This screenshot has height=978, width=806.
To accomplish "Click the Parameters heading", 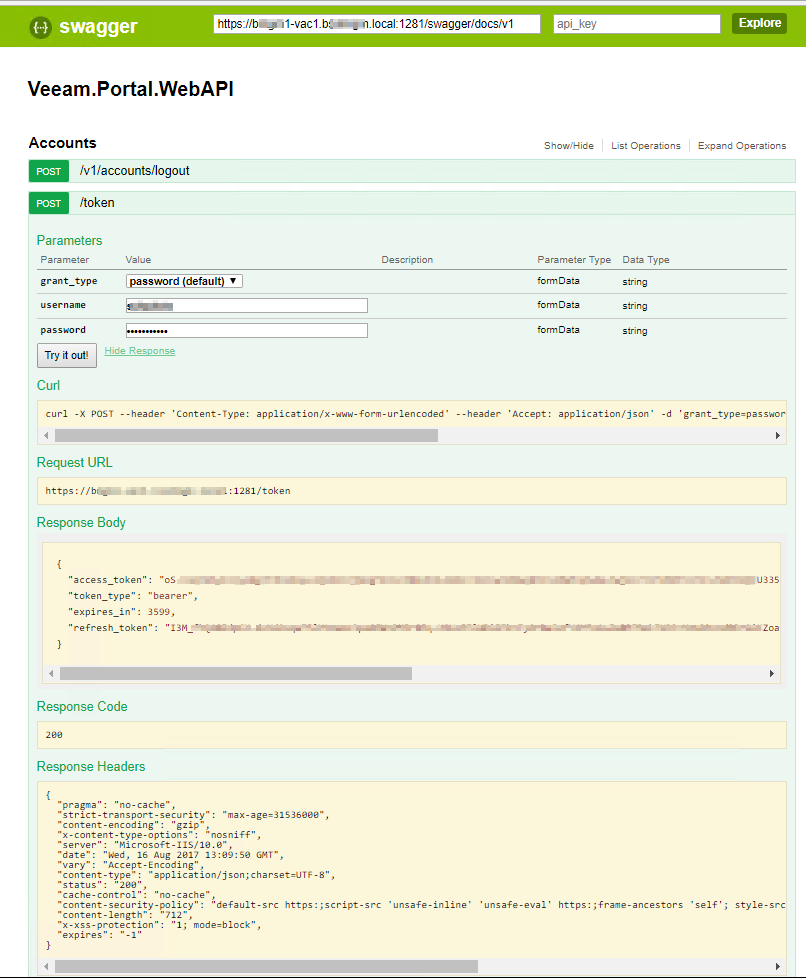I will pos(69,241).
